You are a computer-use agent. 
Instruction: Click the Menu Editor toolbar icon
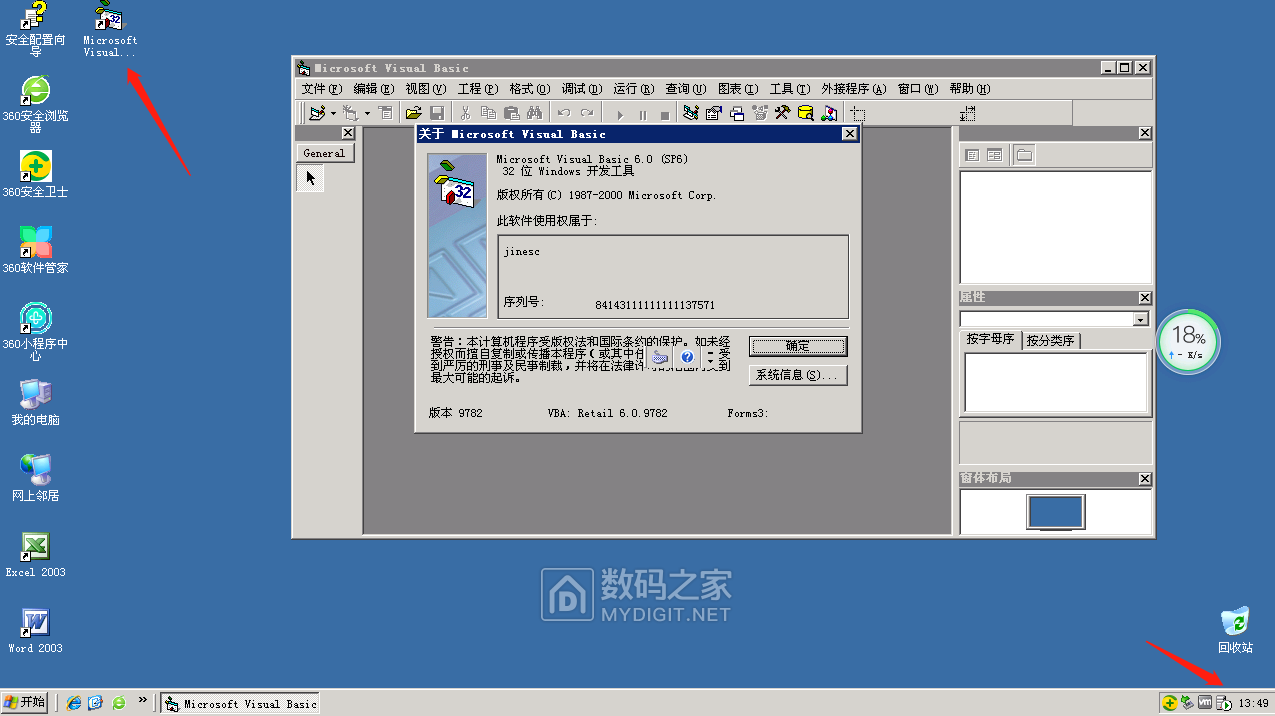pos(385,113)
